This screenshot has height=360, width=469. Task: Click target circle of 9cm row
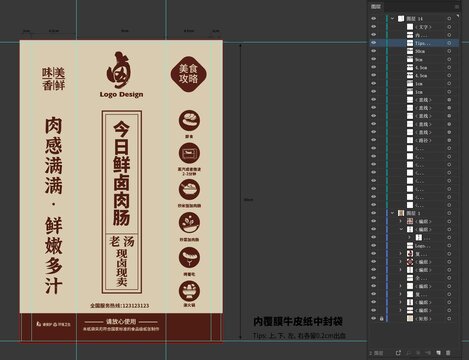click(x=449, y=59)
